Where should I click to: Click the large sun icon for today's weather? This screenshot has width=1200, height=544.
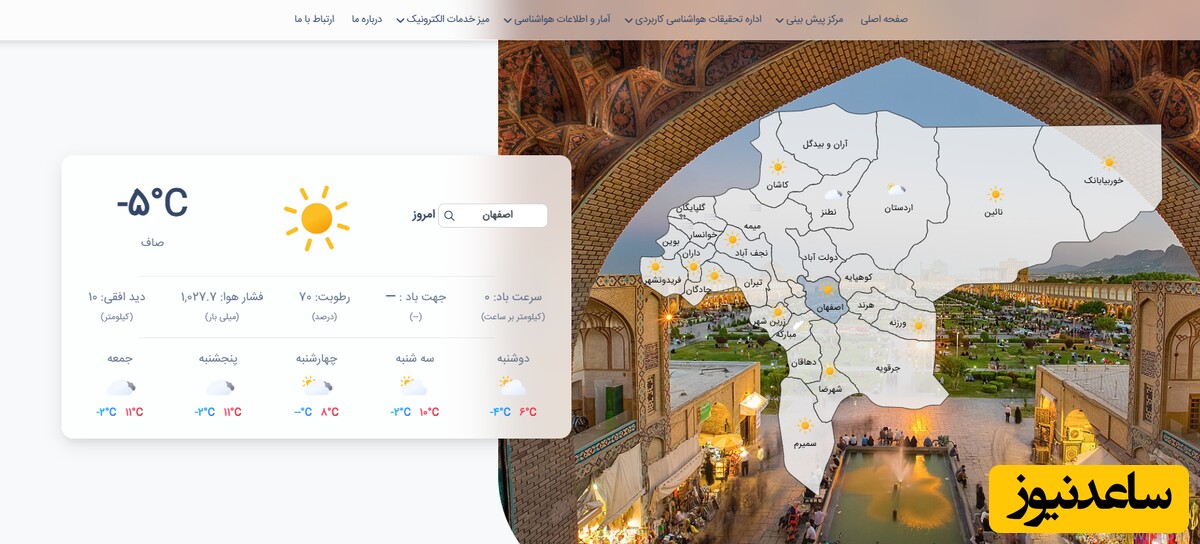[x=316, y=218]
